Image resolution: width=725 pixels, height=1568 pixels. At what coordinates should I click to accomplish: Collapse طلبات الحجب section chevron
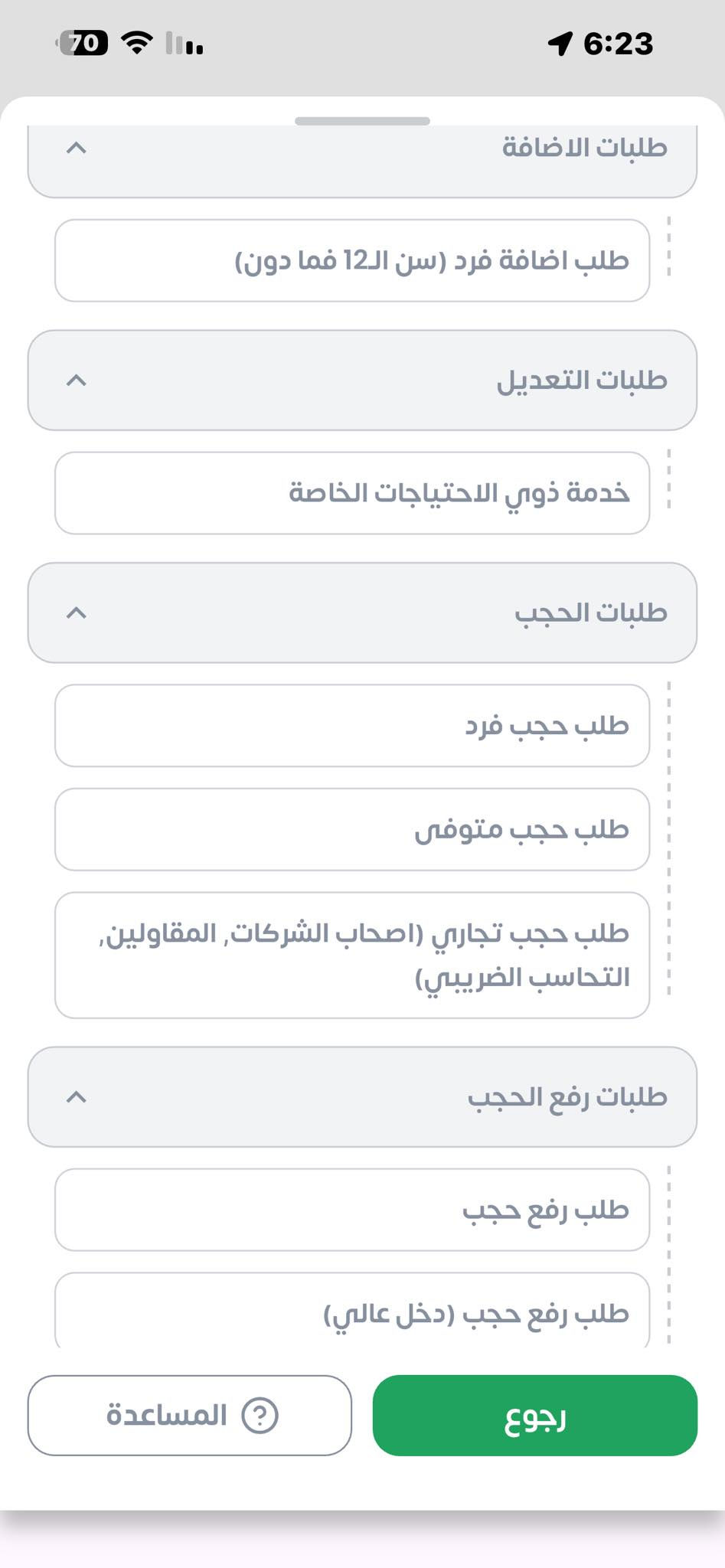click(77, 612)
